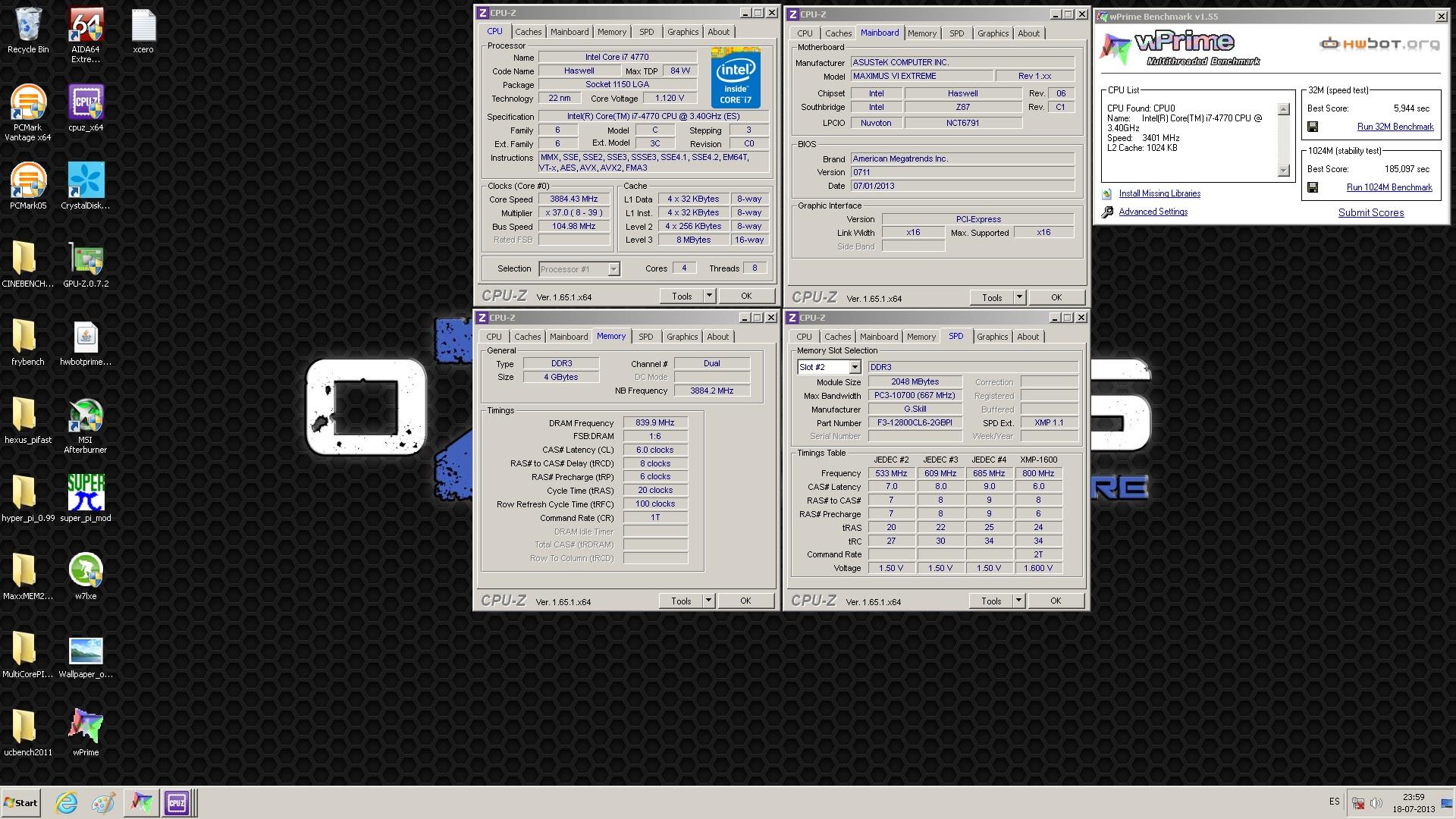Open the Recycle Bin desktop icon
This screenshot has width=1456, height=819.
pos(28,30)
